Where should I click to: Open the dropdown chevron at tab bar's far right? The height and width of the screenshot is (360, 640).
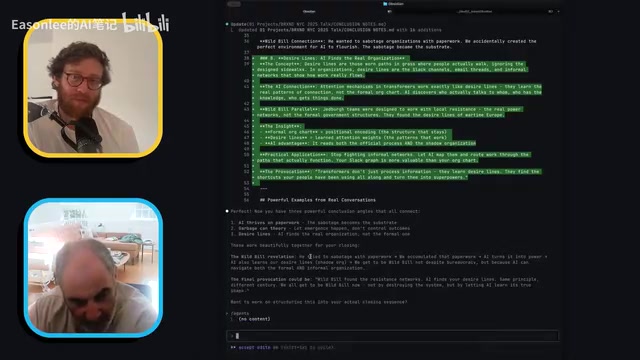pyautogui.click(x=558, y=11)
